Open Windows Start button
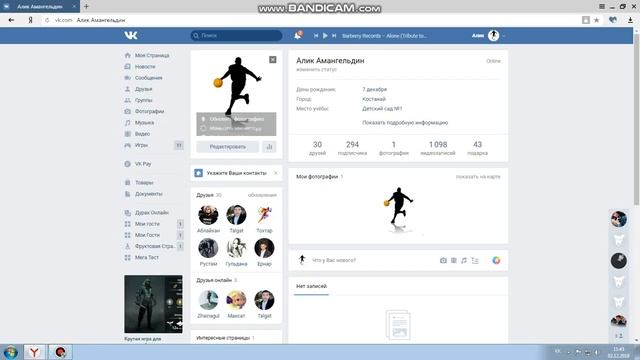 click(11, 352)
